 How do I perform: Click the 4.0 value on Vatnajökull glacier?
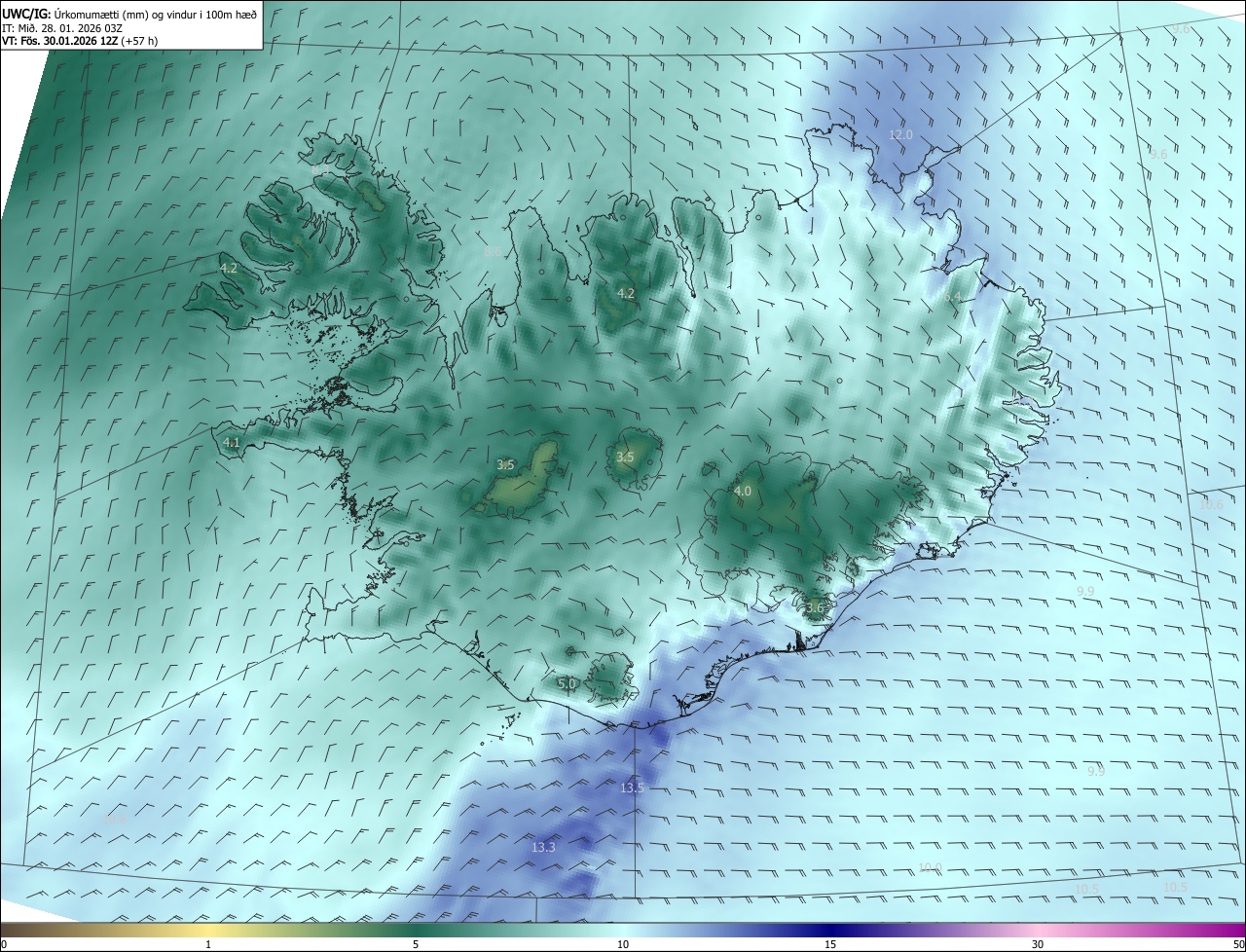click(x=743, y=492)
